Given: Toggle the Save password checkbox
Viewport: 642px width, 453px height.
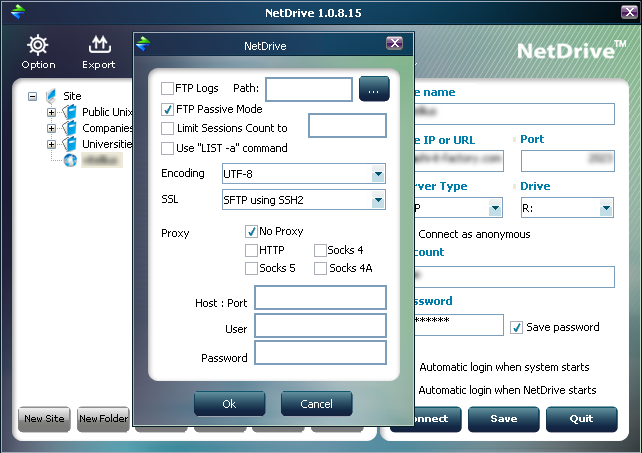Looking at the screenshot, I should pyautogui.click(x=516, y=327).
